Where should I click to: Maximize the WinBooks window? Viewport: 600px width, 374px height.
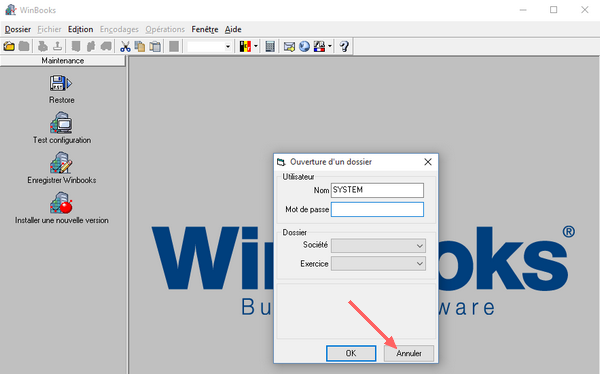[554, 10]
